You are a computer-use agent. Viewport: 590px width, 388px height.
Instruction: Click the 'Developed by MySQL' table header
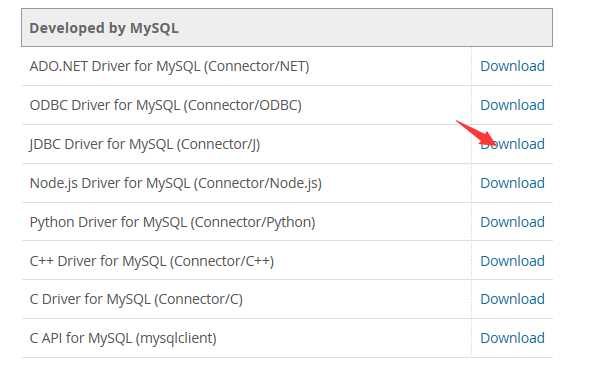click(x=287, y=28)
